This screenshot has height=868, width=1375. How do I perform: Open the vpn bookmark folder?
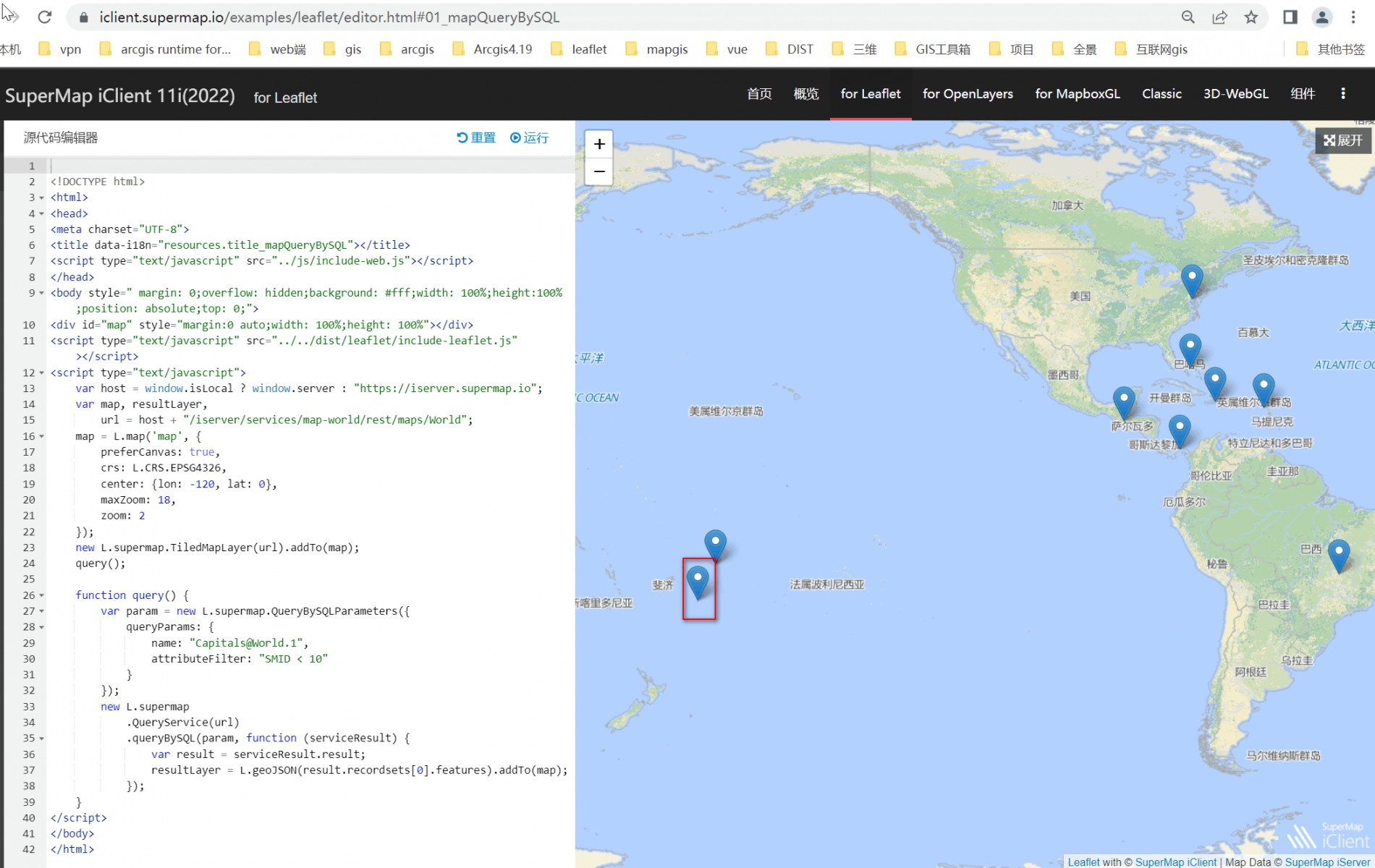coord(60,49)
